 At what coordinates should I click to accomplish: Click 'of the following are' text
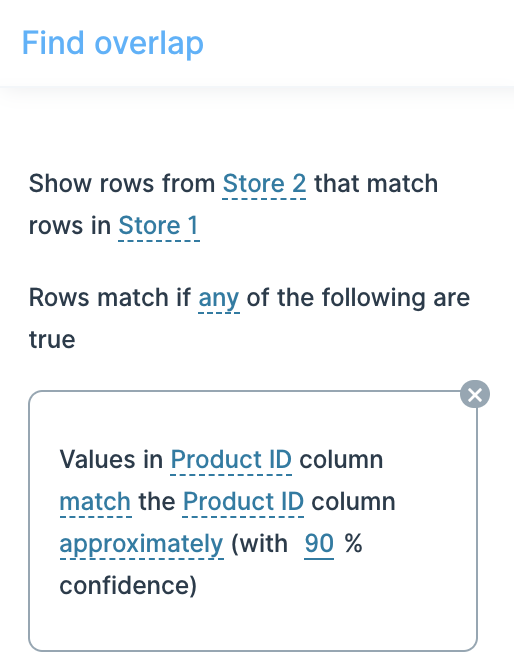tap(358, 298)
